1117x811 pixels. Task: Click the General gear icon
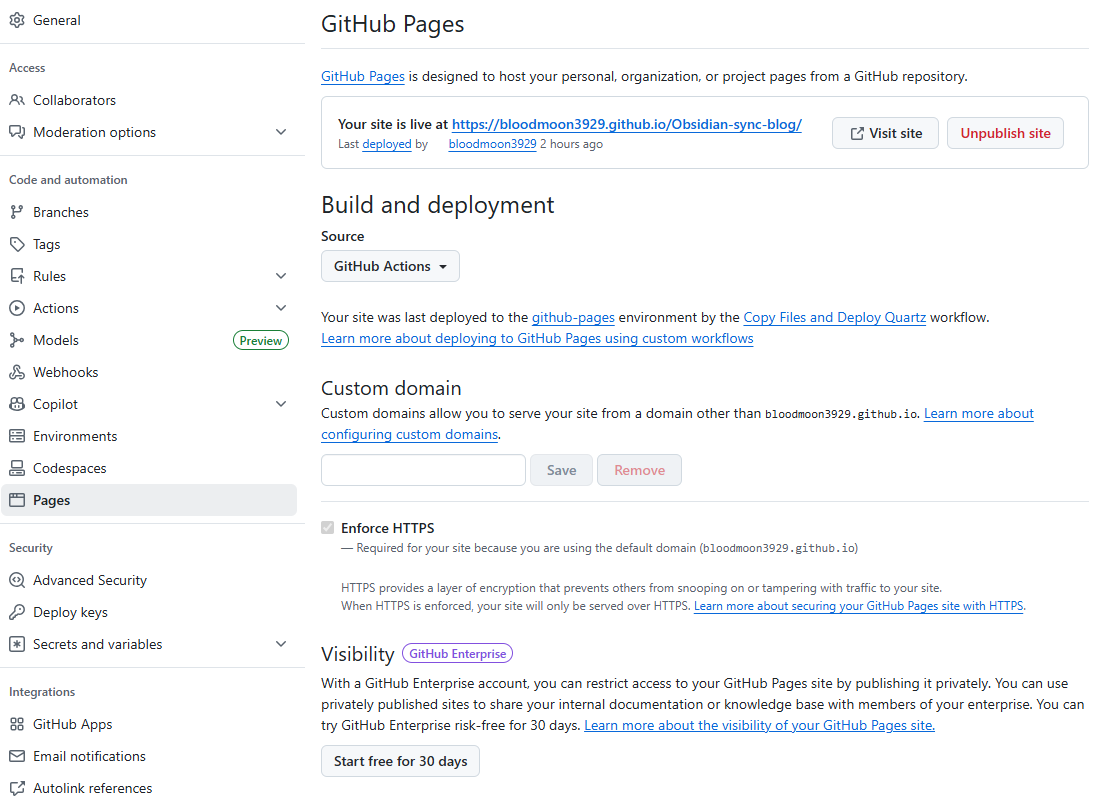(x=17, y=21)
